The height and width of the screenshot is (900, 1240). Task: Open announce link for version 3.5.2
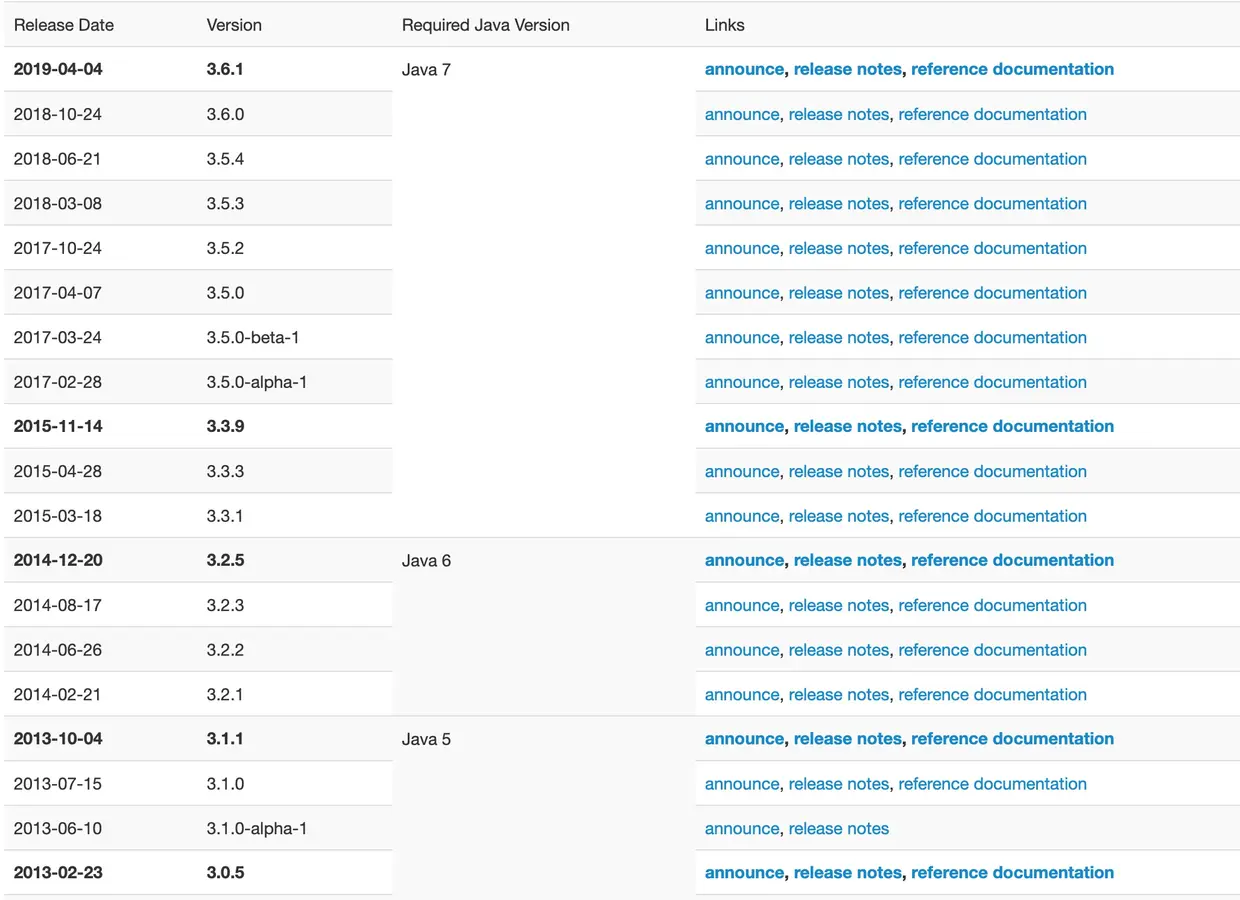742,248
